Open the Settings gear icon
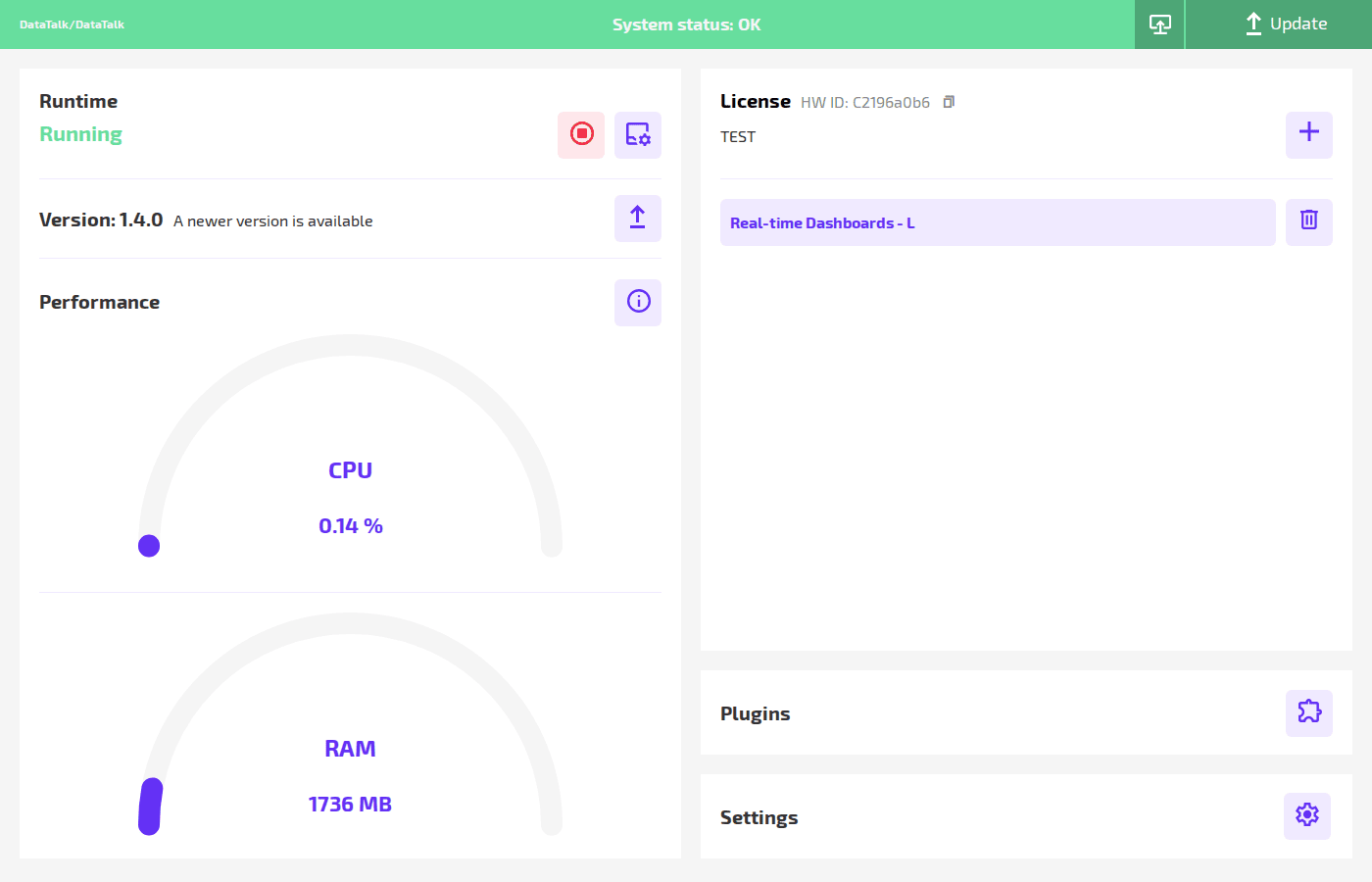The image size is (1372, 882). point(1307,815)
